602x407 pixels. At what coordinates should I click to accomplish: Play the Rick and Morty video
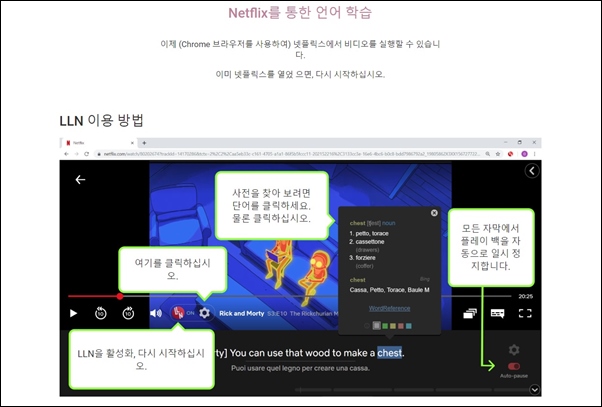coord(73,313)
